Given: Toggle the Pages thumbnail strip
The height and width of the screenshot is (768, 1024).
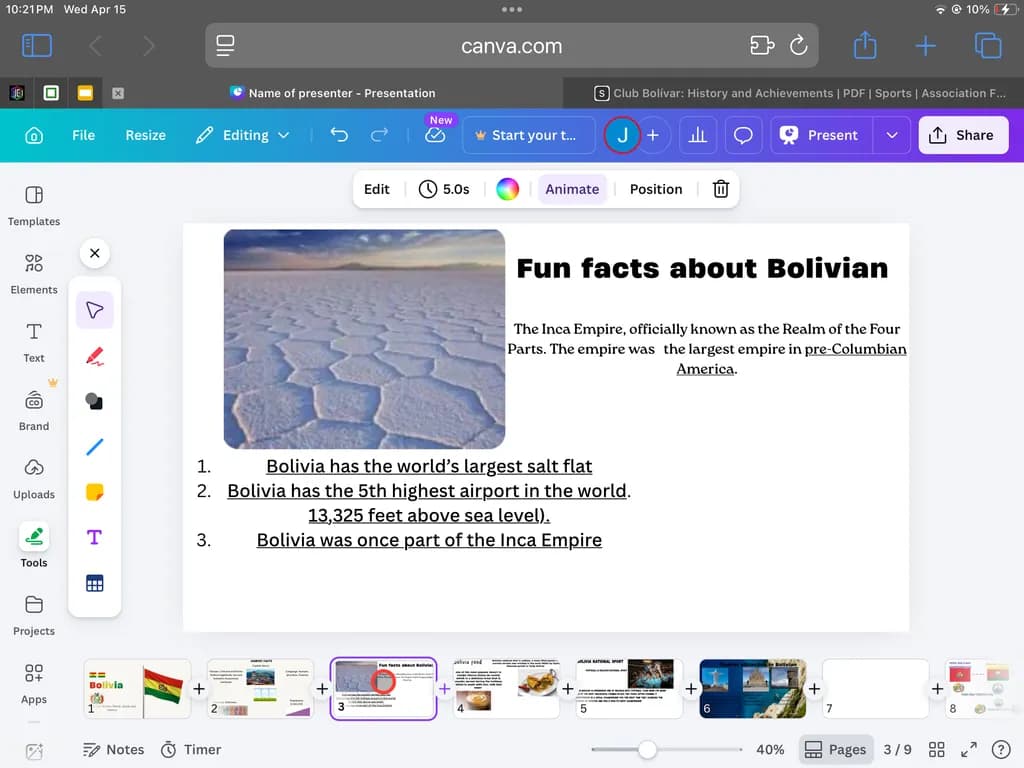Looking at the screenshot, I should (835, 749).
